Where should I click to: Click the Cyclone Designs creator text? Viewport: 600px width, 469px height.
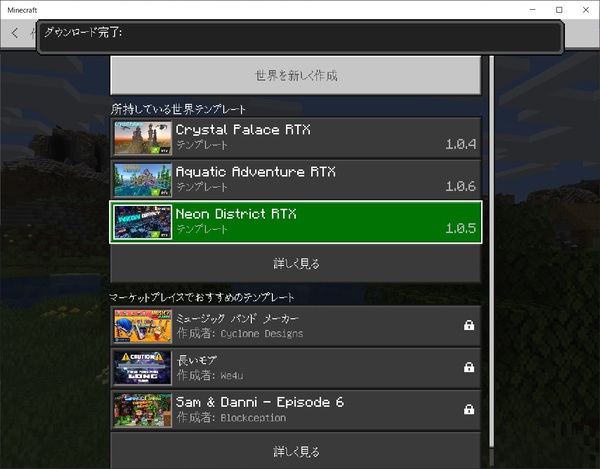pos(262,334)
